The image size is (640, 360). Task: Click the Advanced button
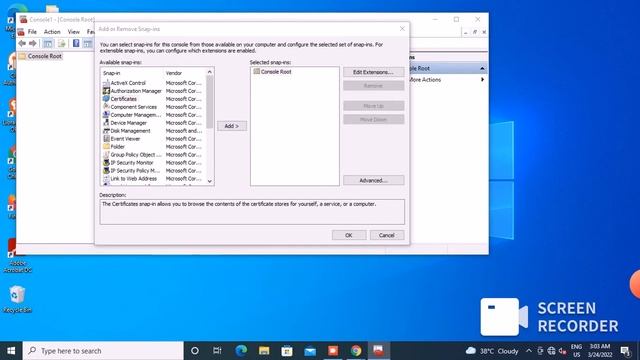pyautogui.click(x=373, y=180)
